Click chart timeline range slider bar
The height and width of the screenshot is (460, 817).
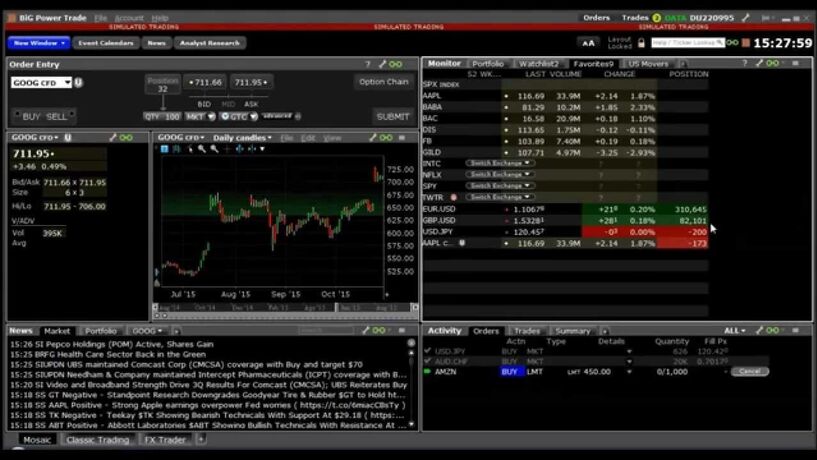click(x=286, y=307)
